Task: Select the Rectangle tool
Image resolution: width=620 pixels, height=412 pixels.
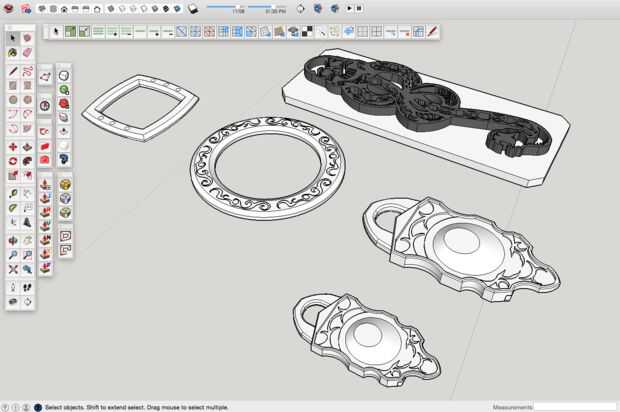Action: pyautogui.click(x=13, y=85)
